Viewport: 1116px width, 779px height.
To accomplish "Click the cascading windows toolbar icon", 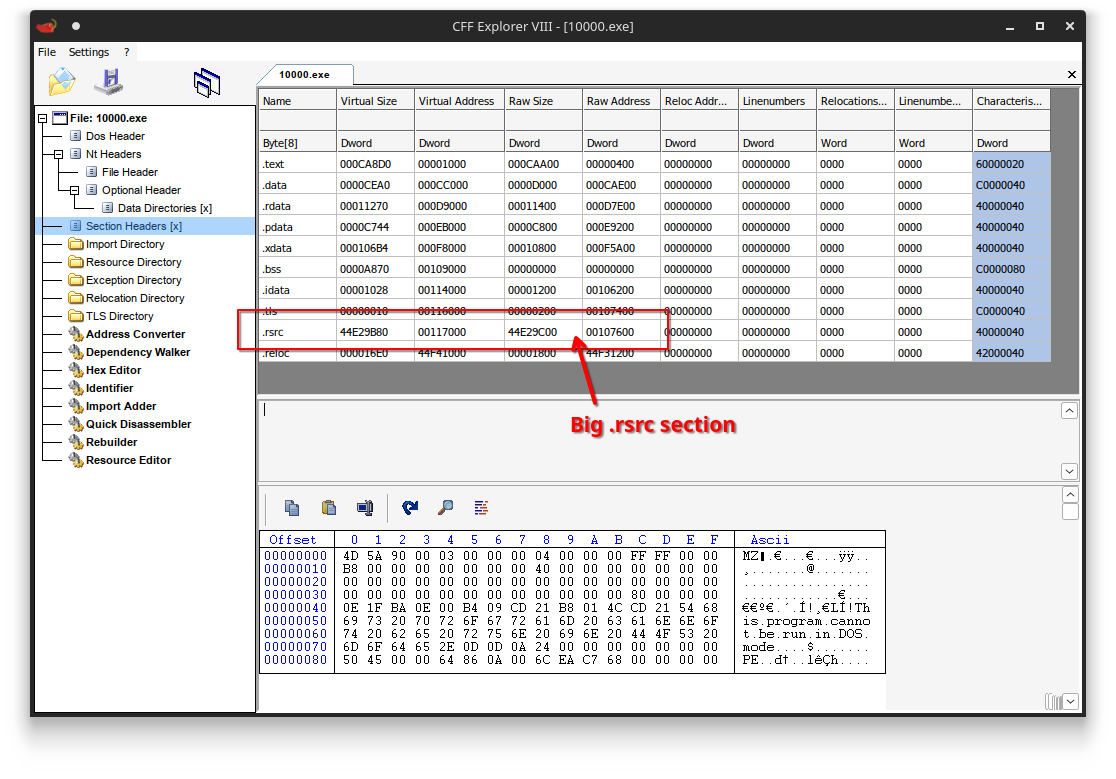I will [207, 82].
